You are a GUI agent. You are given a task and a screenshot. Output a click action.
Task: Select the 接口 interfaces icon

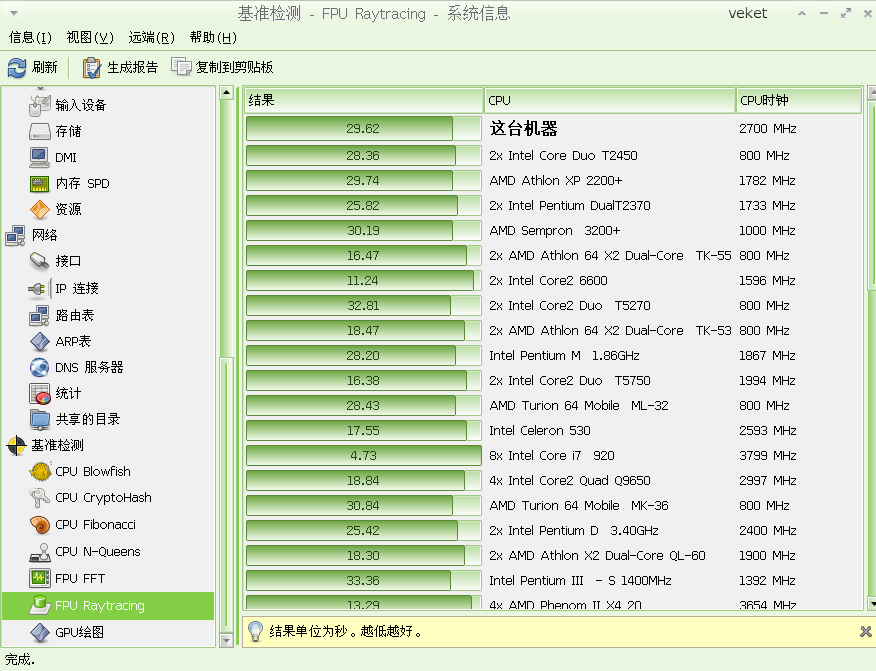40,261
